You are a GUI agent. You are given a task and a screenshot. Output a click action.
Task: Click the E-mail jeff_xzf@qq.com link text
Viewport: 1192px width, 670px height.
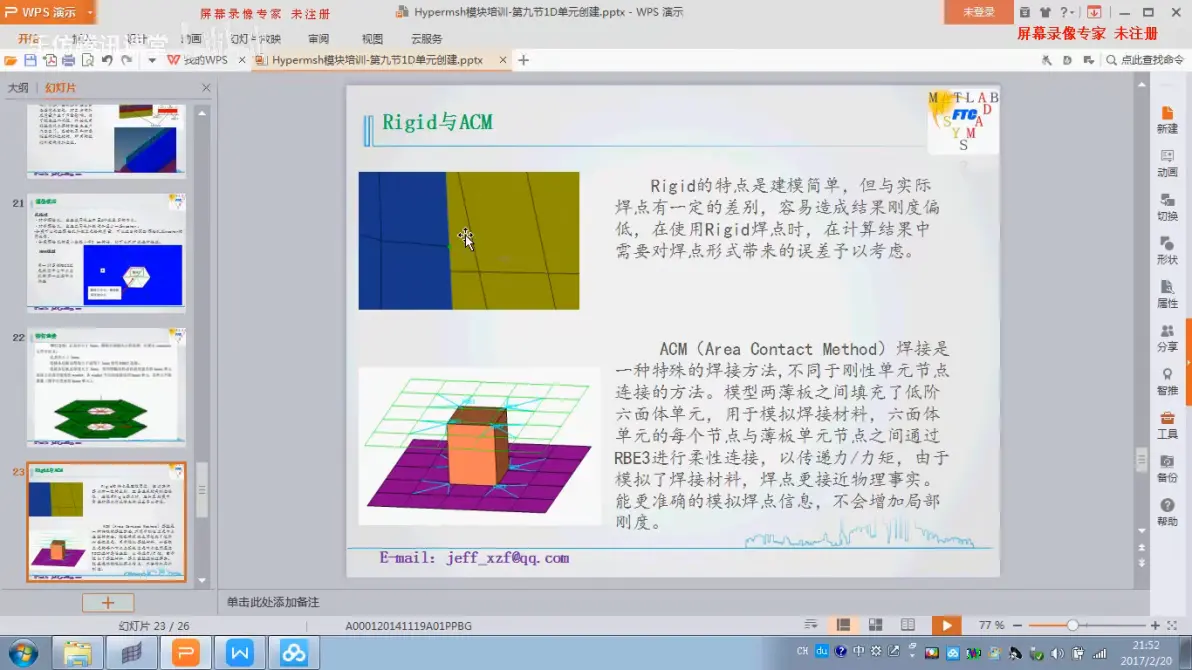tap(474, 558)
